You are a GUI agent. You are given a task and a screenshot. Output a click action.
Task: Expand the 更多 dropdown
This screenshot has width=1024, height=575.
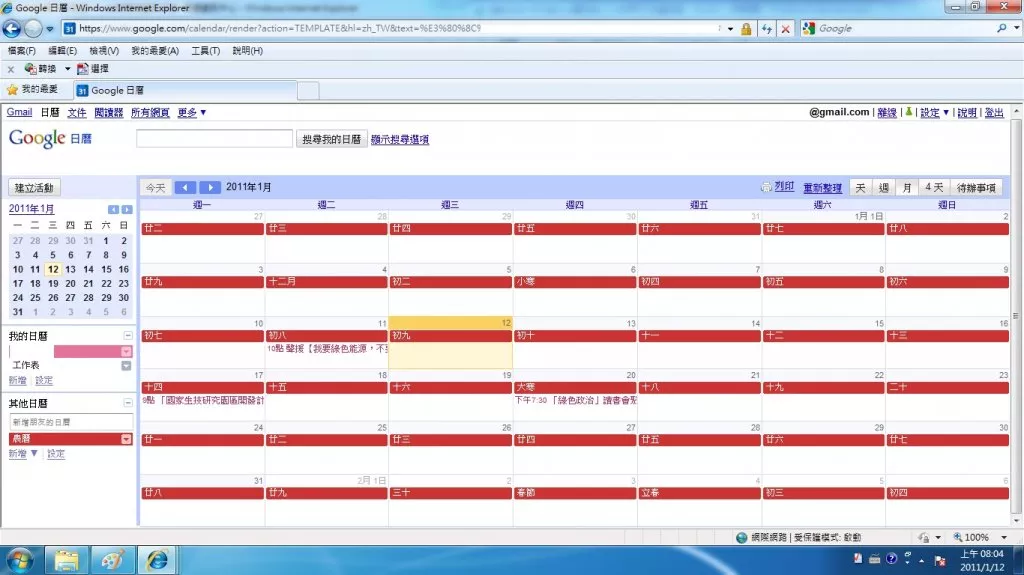pyautogui.click(x=192, y=112)
